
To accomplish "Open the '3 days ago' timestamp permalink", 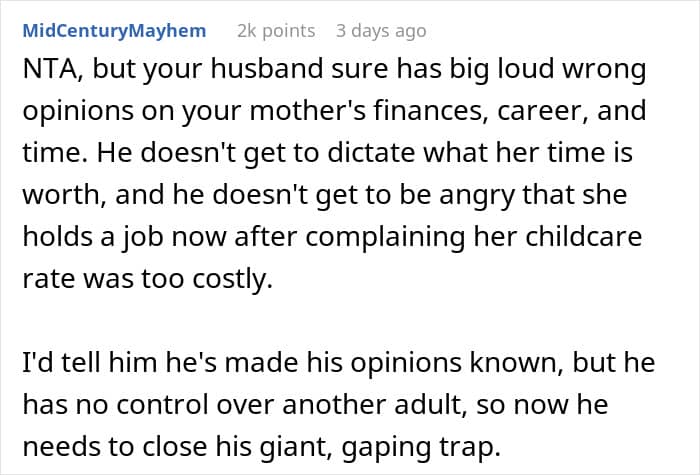I will (x=381, y=30).
